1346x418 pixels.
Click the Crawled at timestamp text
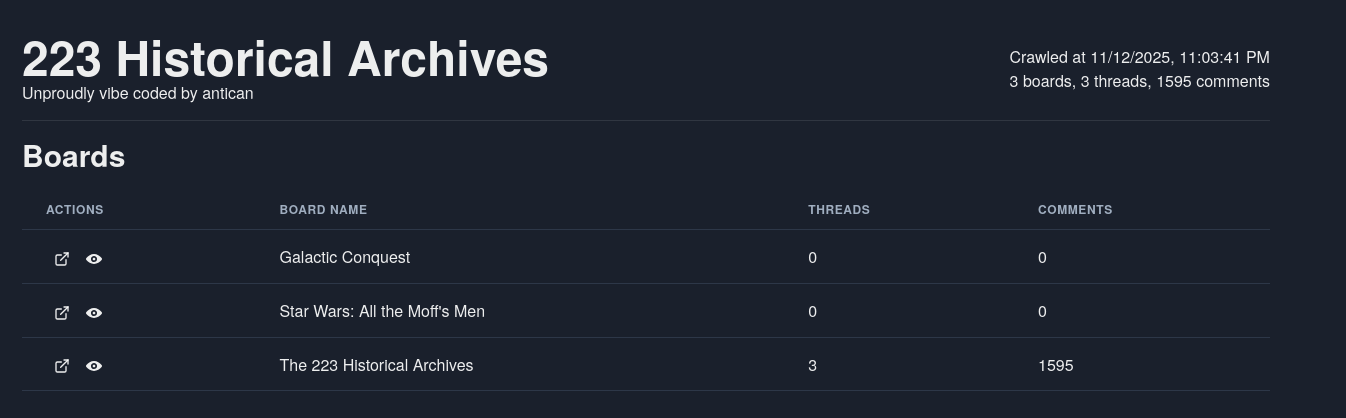click(1139, 58)
